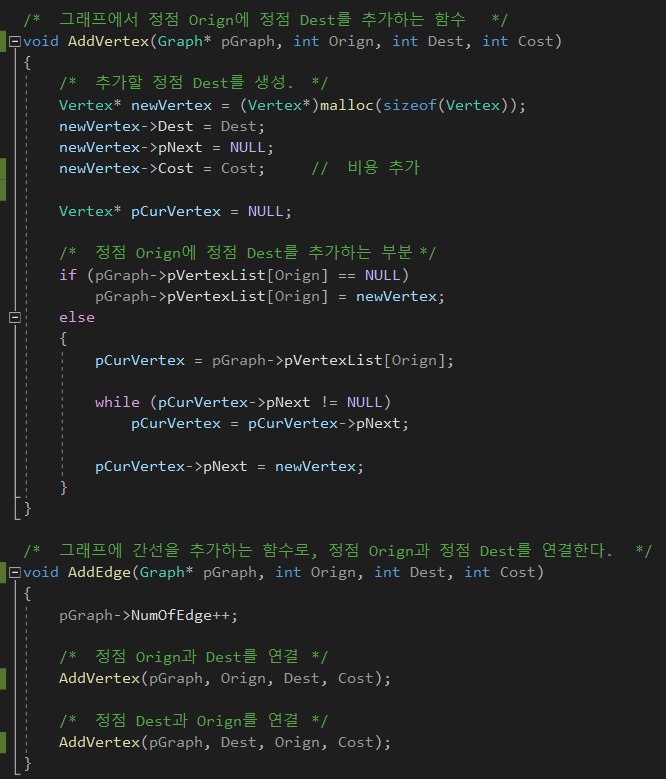Click the 'int Cost' parameter of AddVertex
666x779 pixels.
(x=518, y=41)
